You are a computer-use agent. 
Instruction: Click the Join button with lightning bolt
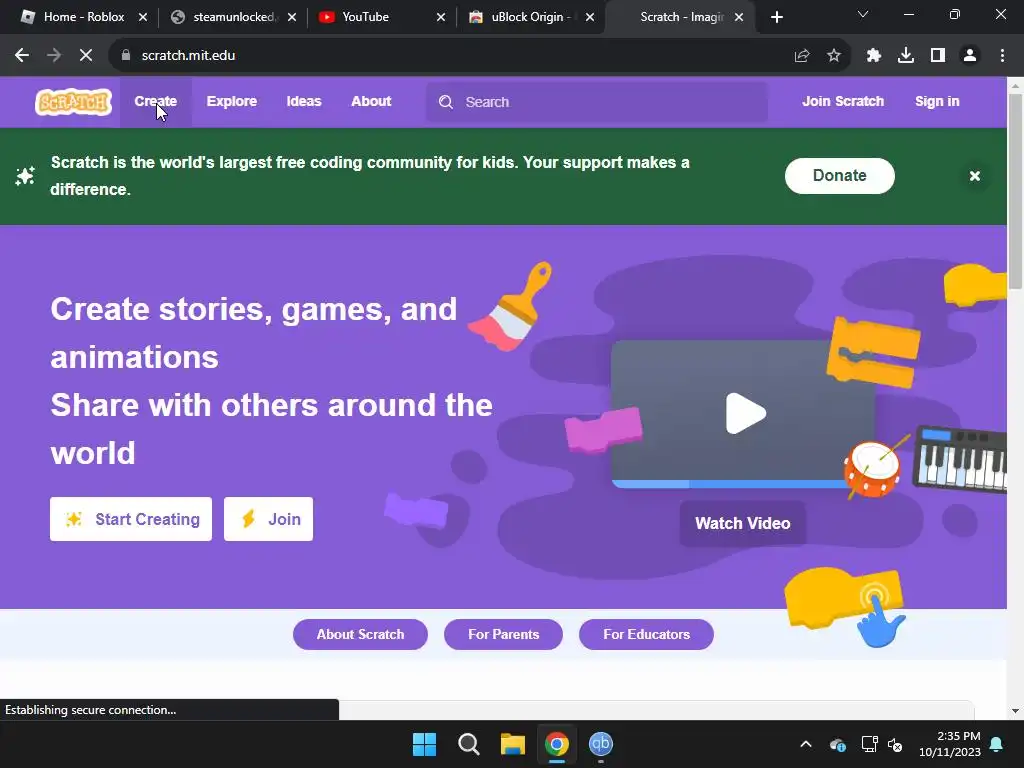point(268,519)
